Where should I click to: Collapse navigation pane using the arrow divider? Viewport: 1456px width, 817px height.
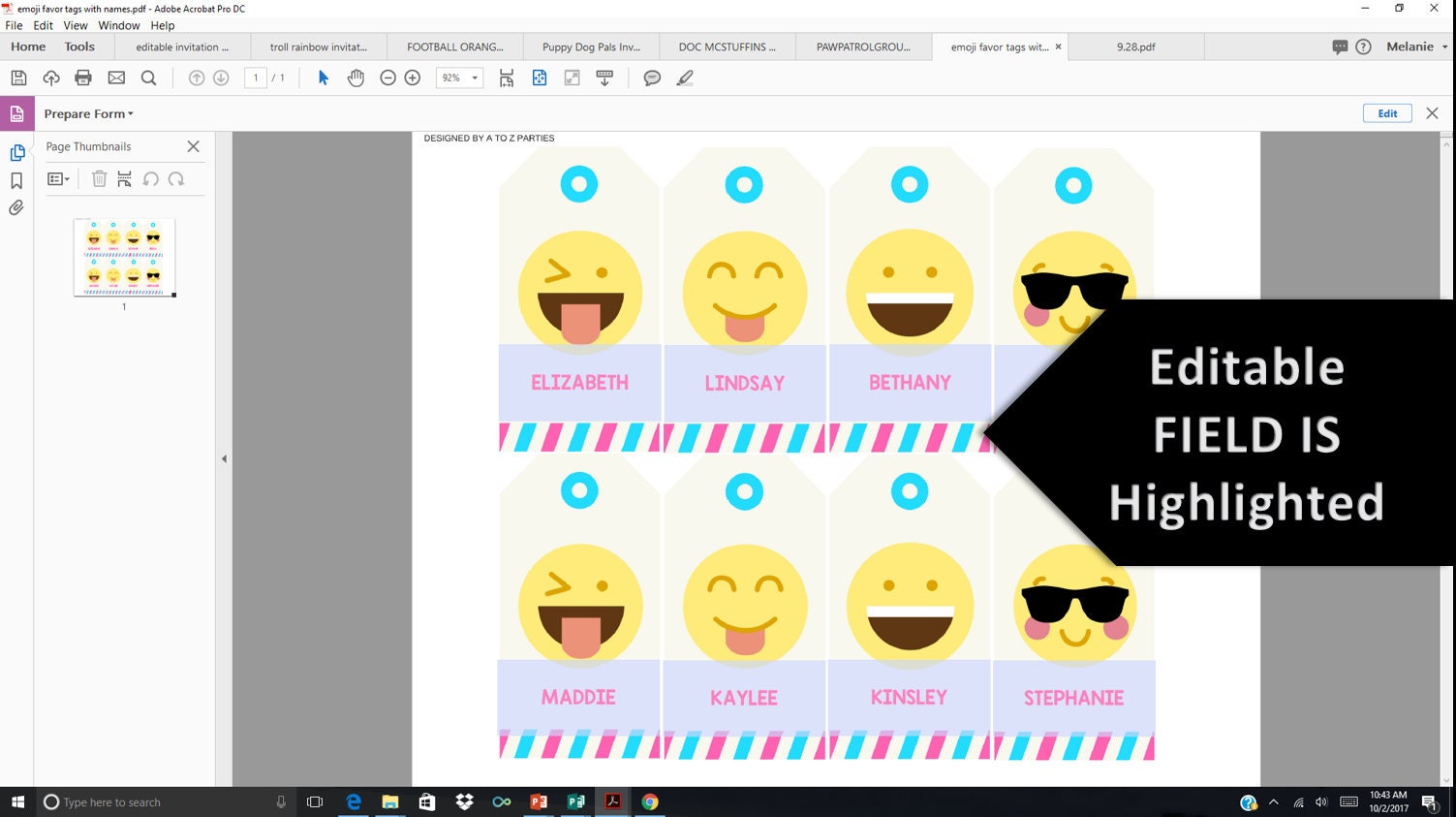(x=224, y=457)
